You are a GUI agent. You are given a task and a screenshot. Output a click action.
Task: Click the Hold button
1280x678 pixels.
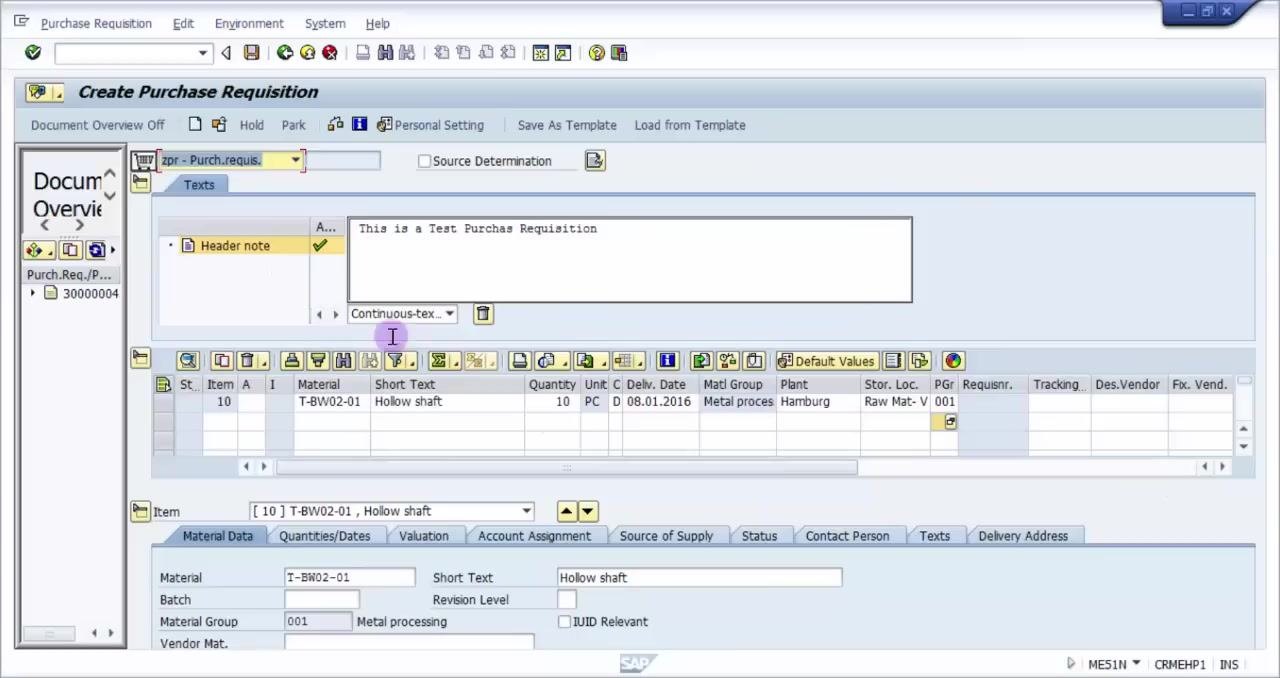point(252,125)
